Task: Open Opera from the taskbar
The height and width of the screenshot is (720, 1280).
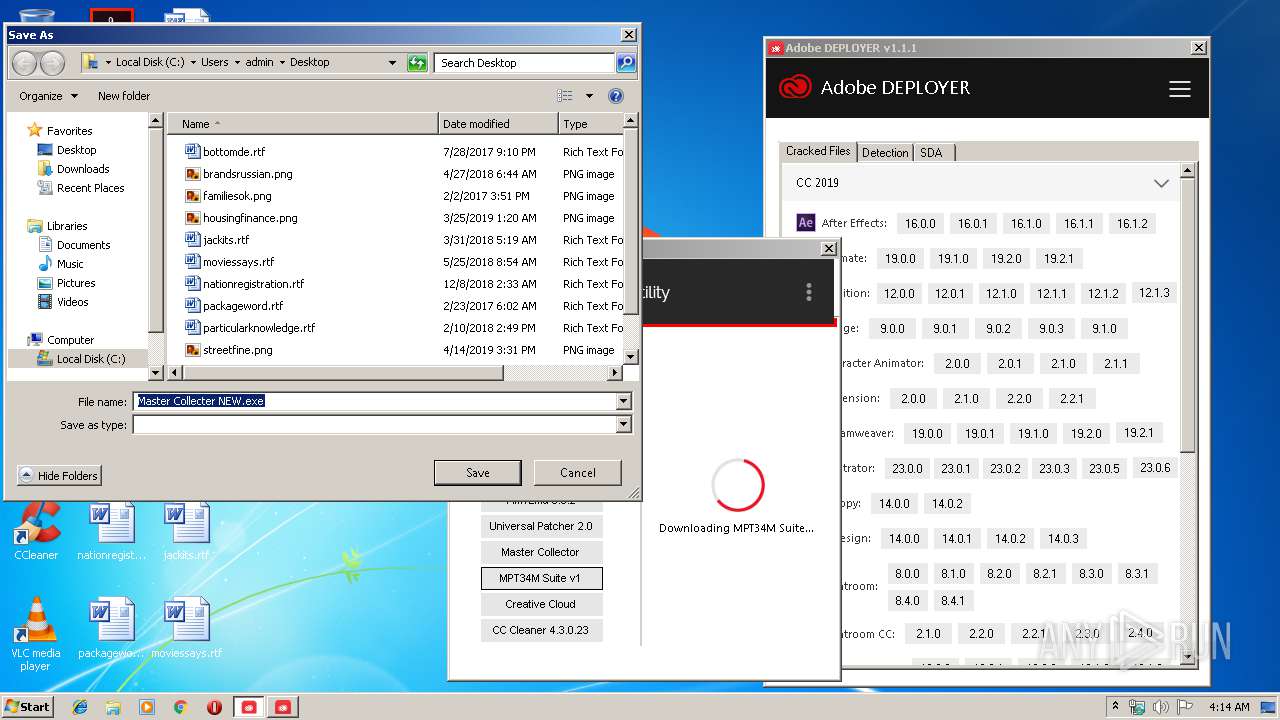Action: pos(214,707)
